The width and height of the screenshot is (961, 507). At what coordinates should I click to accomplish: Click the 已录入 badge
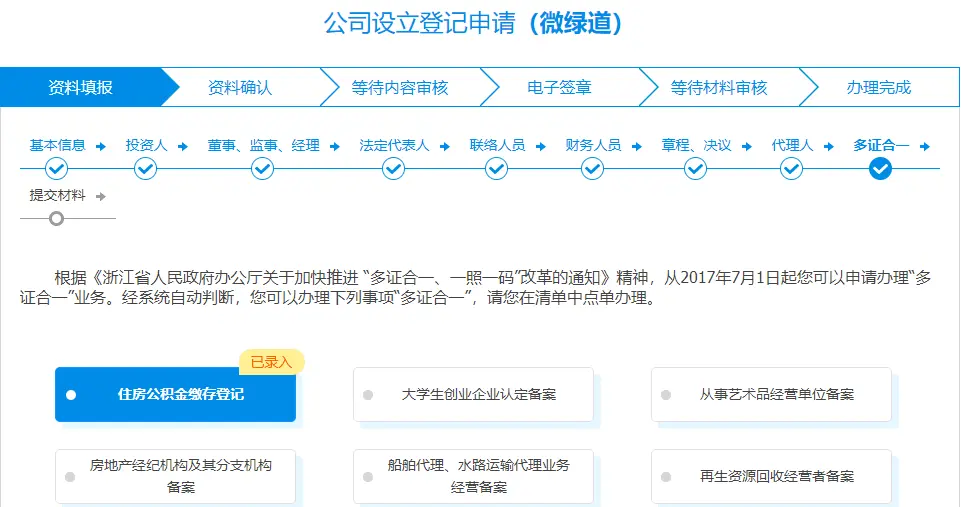272,362
